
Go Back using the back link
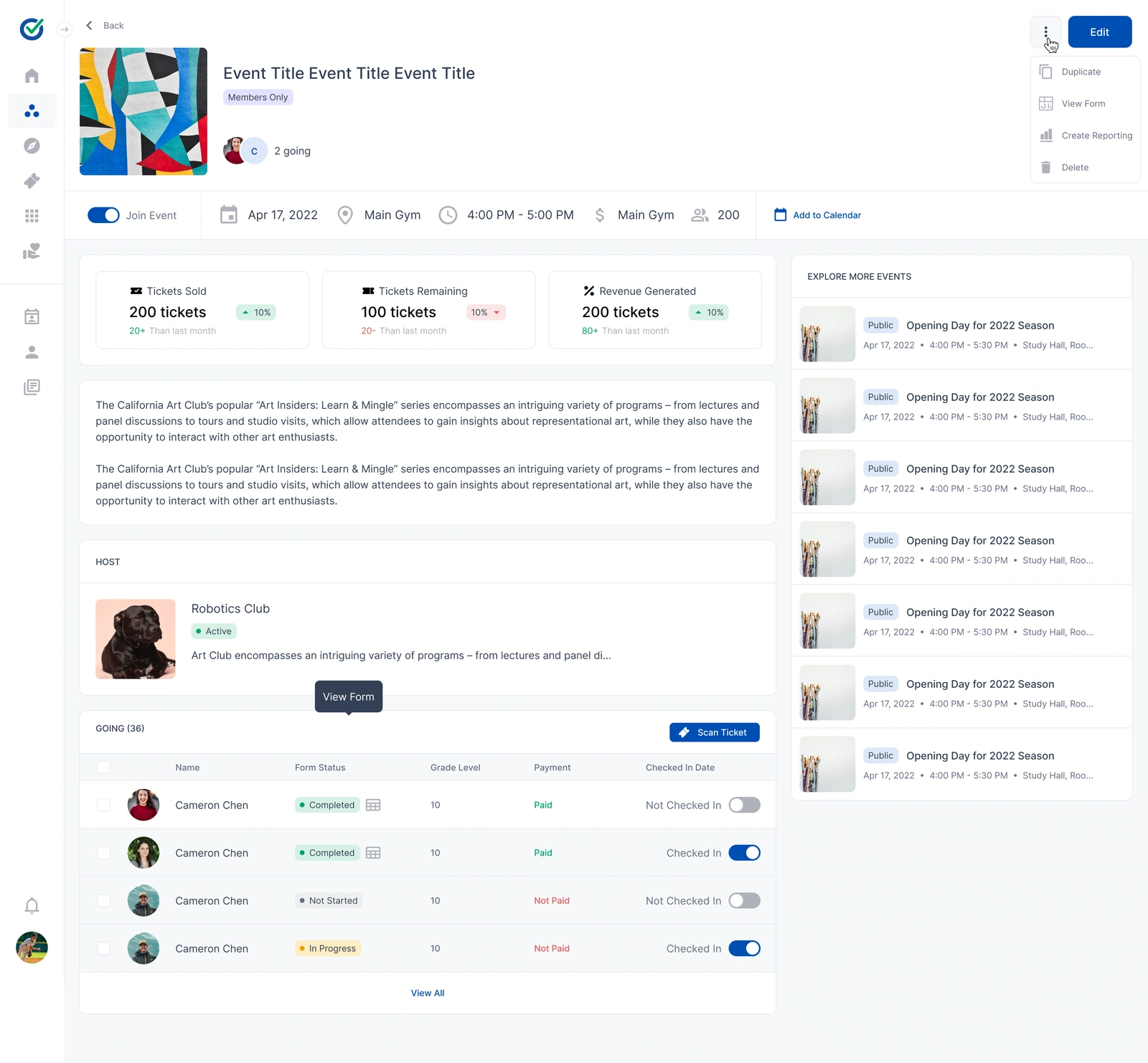[x=105, y=26]
